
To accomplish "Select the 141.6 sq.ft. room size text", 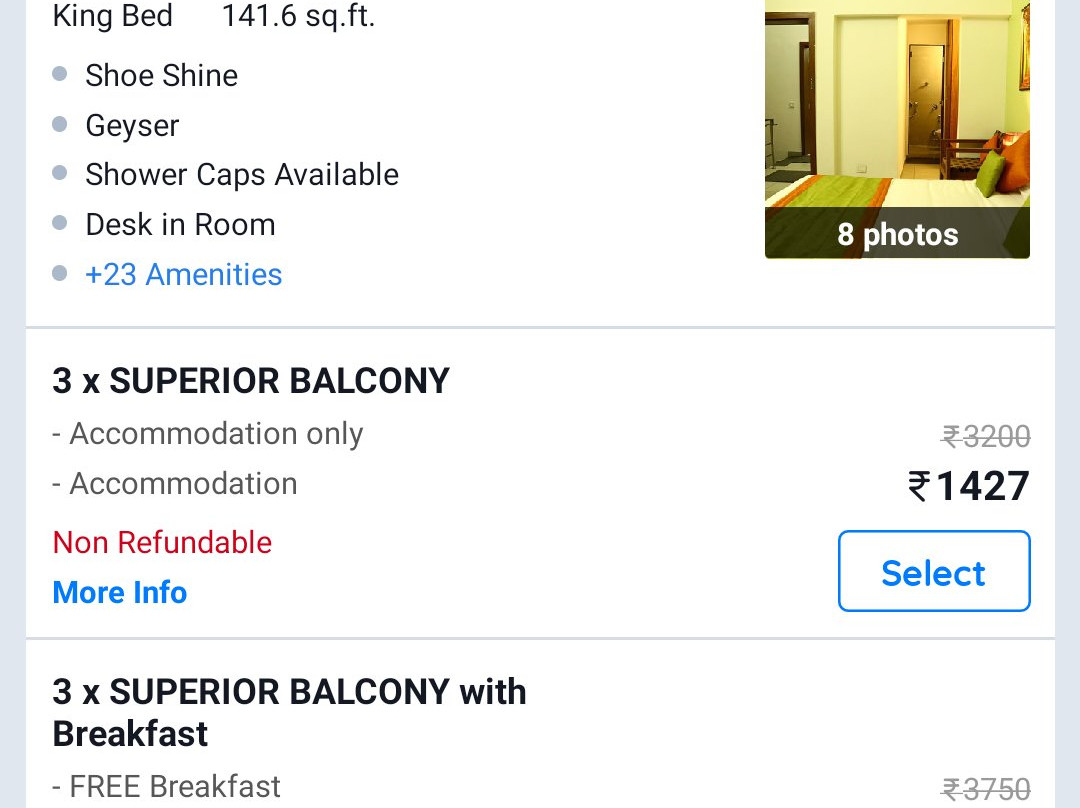I will tap(299, 16).
